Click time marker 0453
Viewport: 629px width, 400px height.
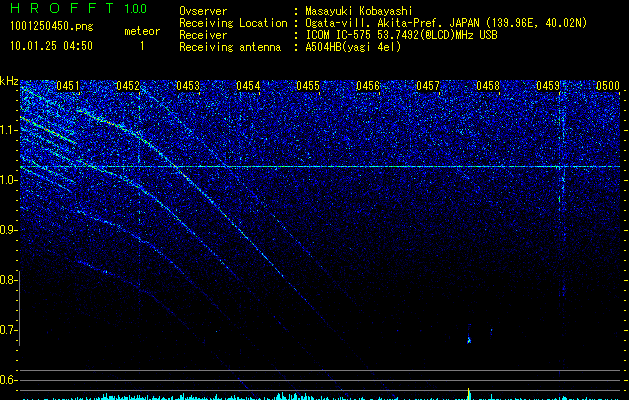(188, 86)
